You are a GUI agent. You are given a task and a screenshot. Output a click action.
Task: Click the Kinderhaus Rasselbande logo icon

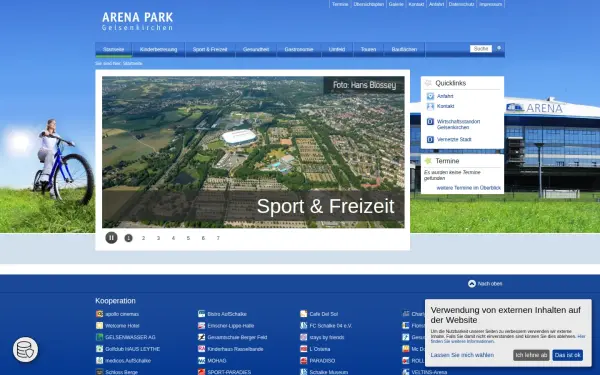(202, 349)
